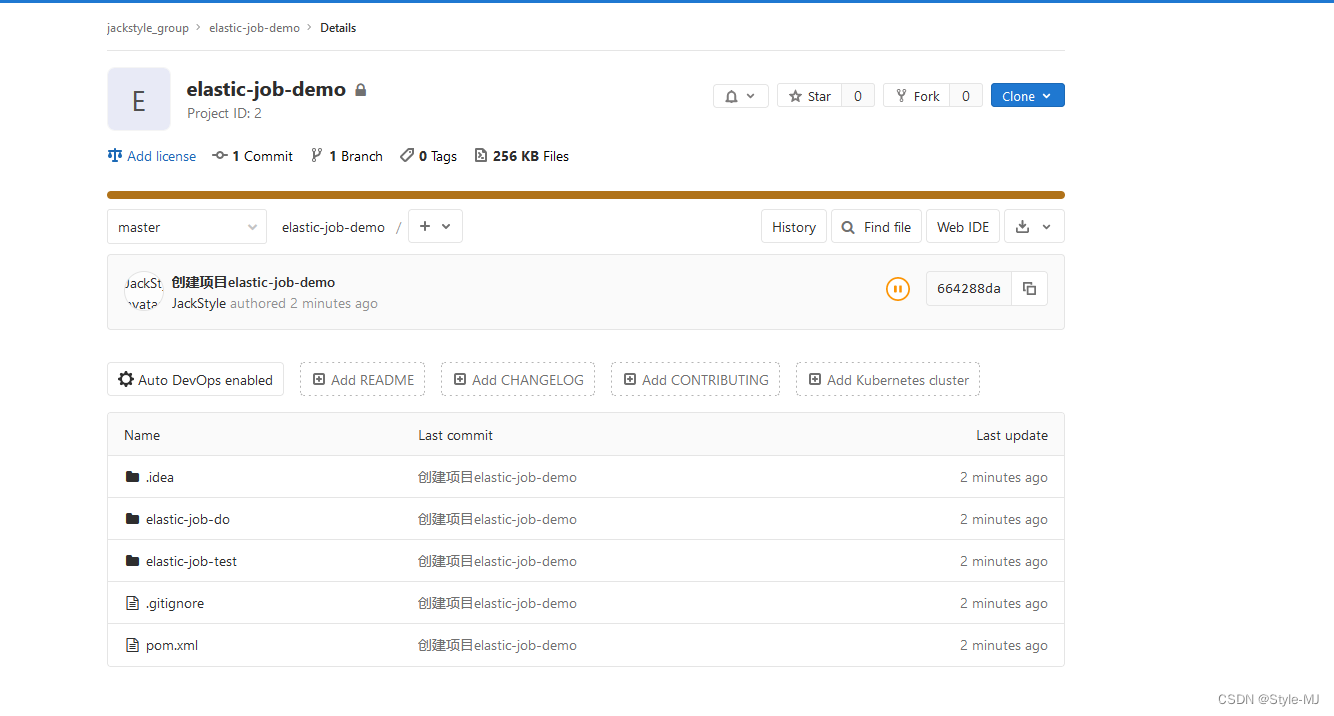This screenshot has width=1334, height=716.
Task: Open last commit link in .idea row
Action: (x=497, y=477)
